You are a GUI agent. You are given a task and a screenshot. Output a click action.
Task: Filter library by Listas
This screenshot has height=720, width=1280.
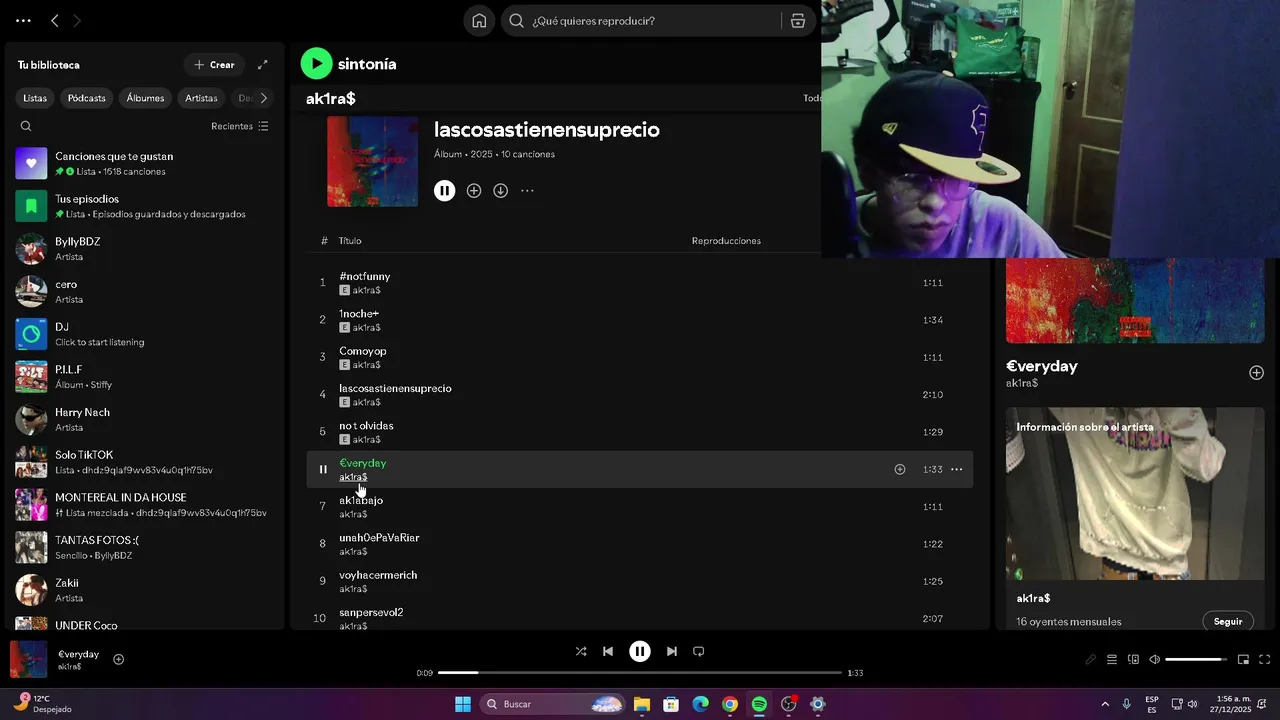[35, 98]
